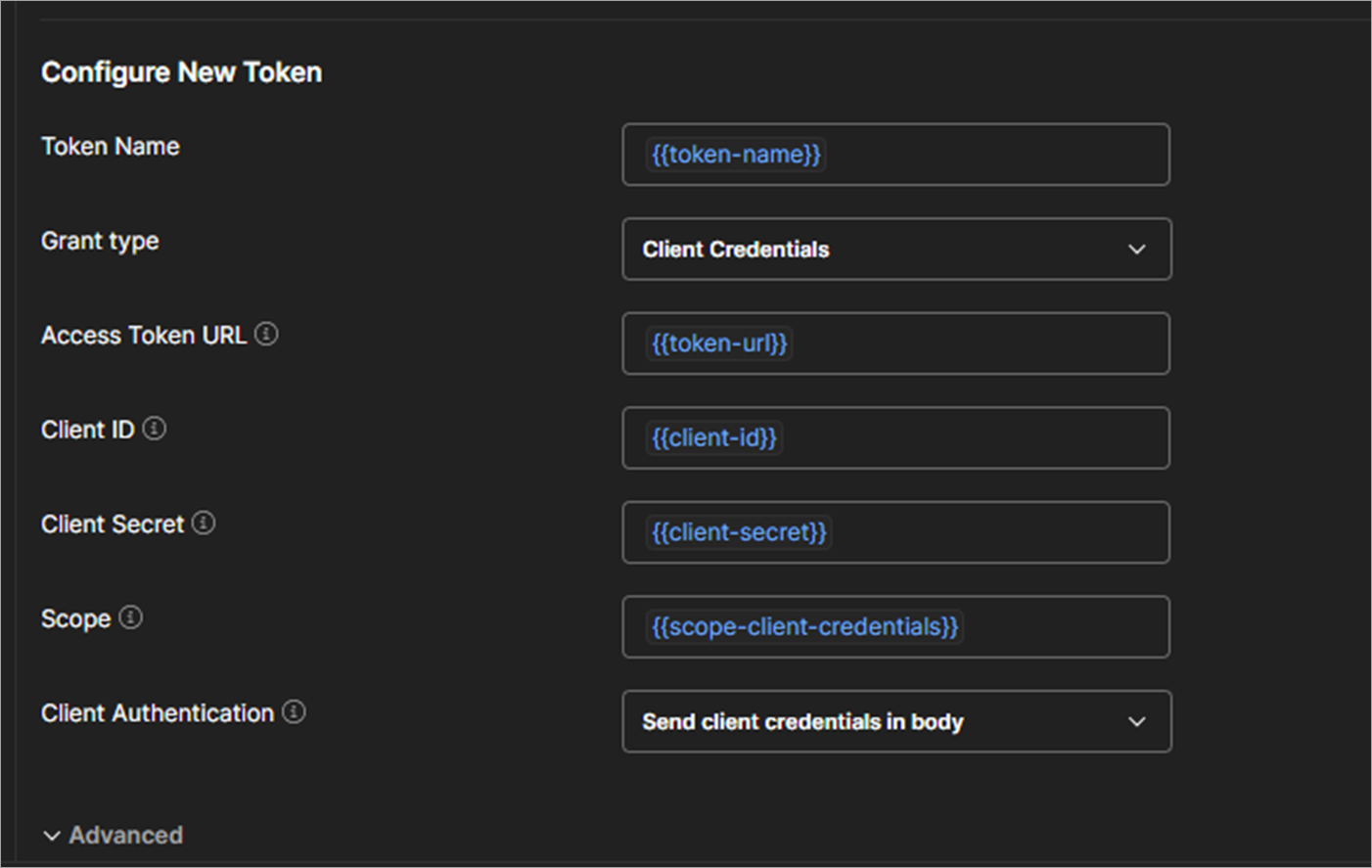Image resolution: width=1372 pixels, height=868 pixels.
Task: Click the Token Name input field
Action: click(895, 154)
